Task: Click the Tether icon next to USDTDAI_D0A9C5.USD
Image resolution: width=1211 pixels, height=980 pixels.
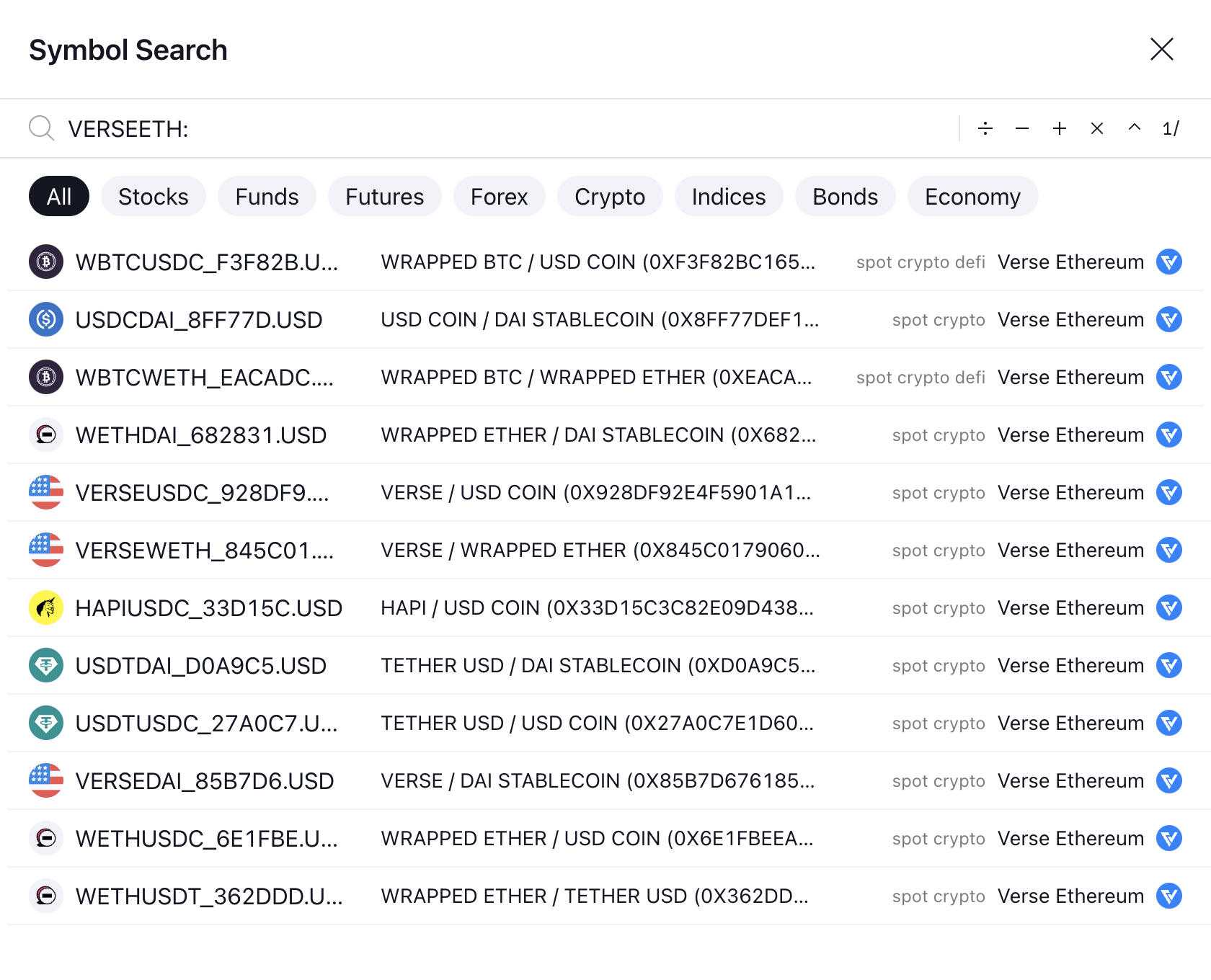Action: click(45, 665)
